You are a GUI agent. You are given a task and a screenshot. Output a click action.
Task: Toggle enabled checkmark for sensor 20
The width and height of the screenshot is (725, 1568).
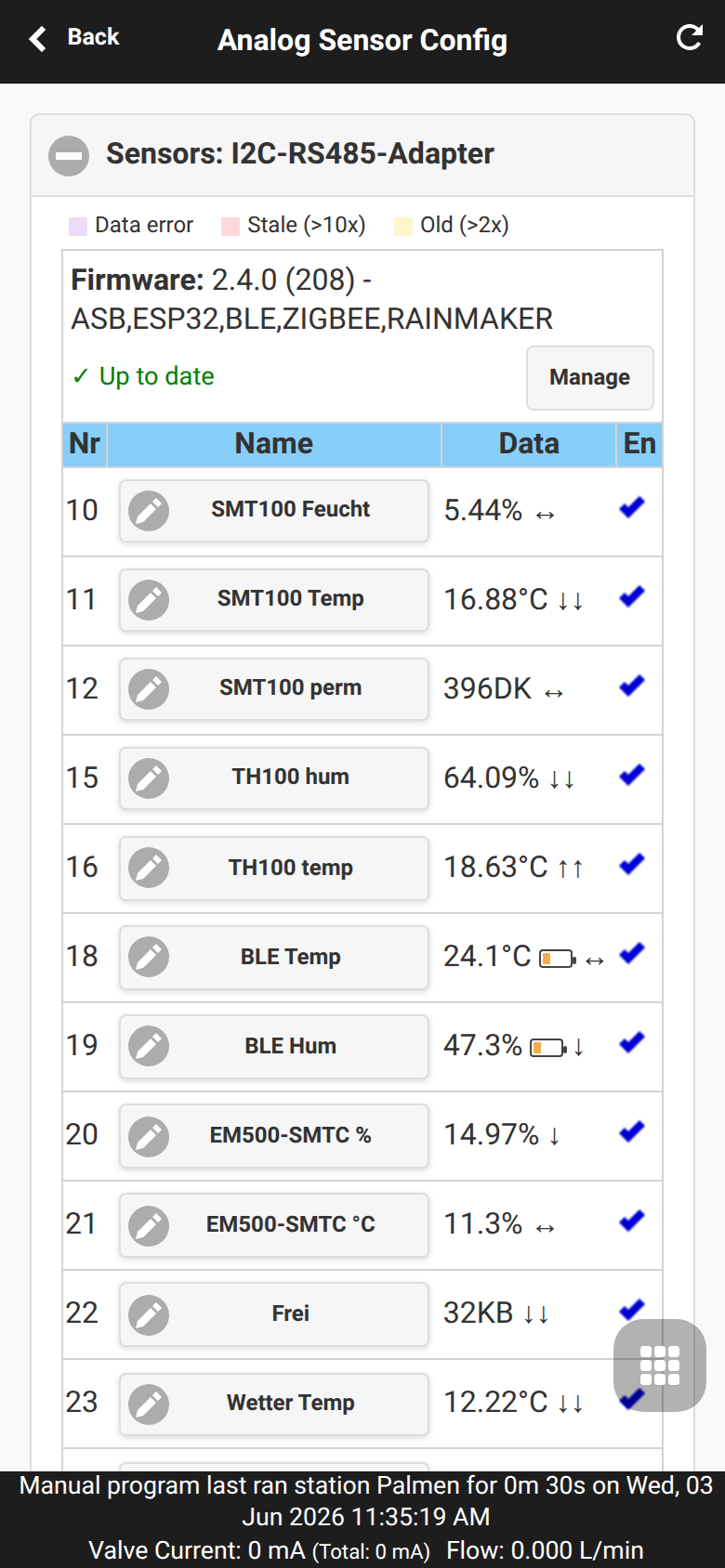pos(632,1131)
